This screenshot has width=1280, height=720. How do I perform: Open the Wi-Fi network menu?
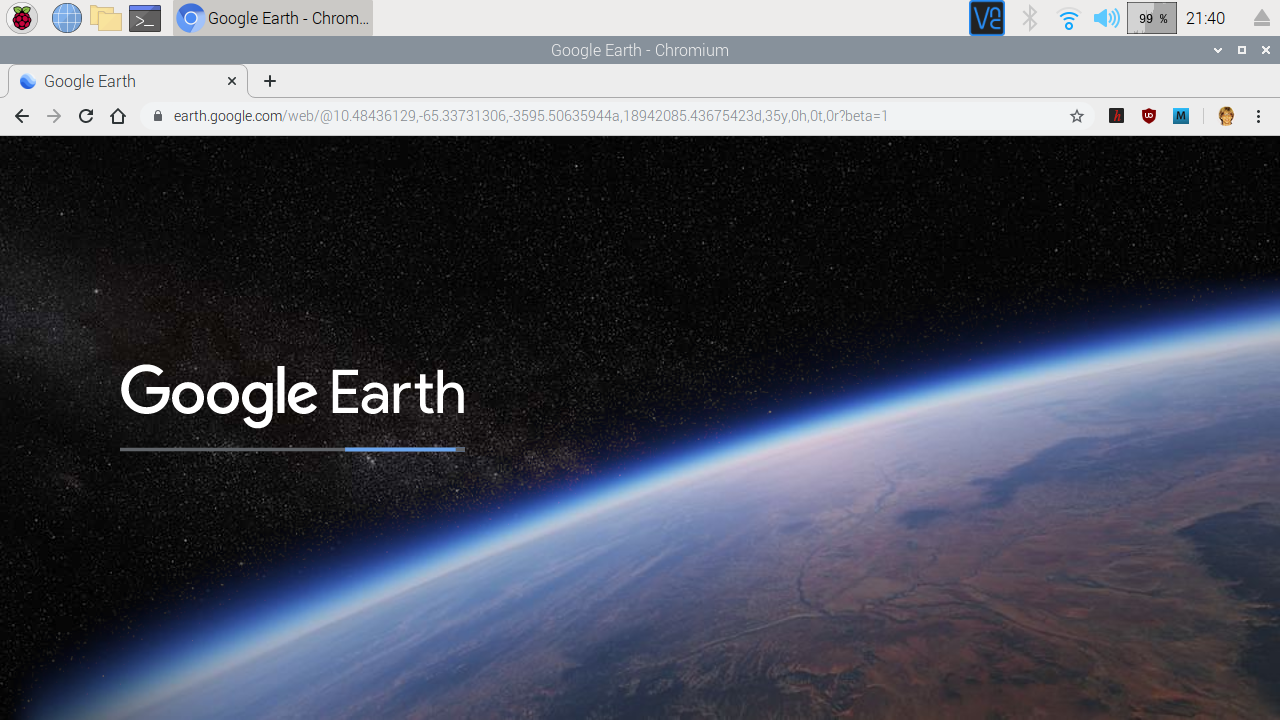1069,18
